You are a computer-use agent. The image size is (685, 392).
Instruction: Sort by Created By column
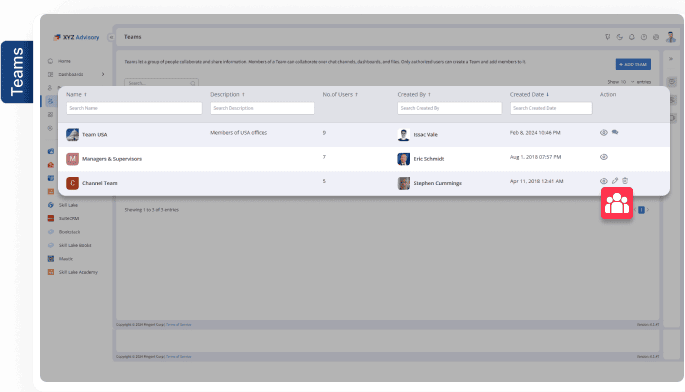tap(414, 94)
